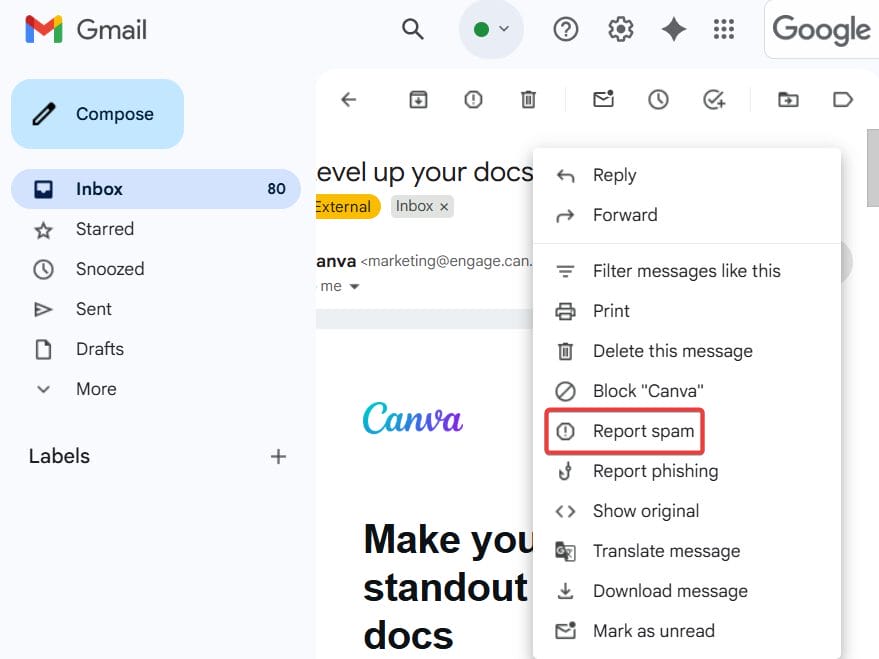Click the Inbox unread count 80
This screenshot has width=879, height=659.
coord(276,189)
